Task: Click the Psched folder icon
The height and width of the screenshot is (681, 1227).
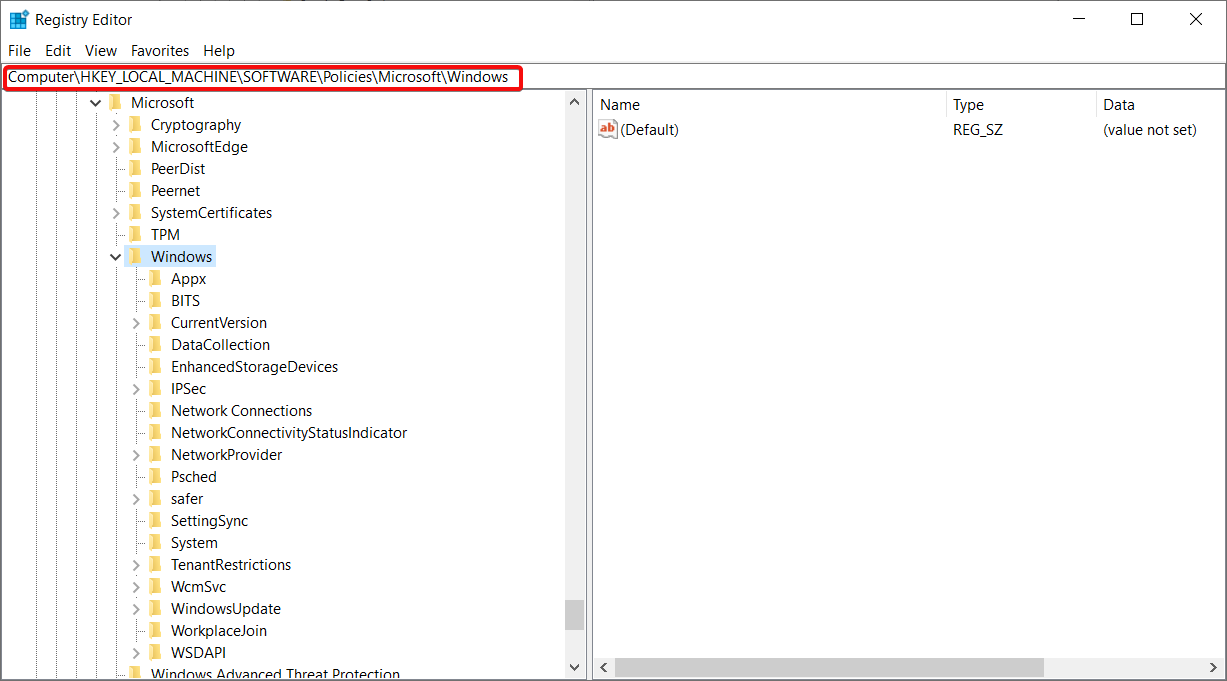Action: 155,476
